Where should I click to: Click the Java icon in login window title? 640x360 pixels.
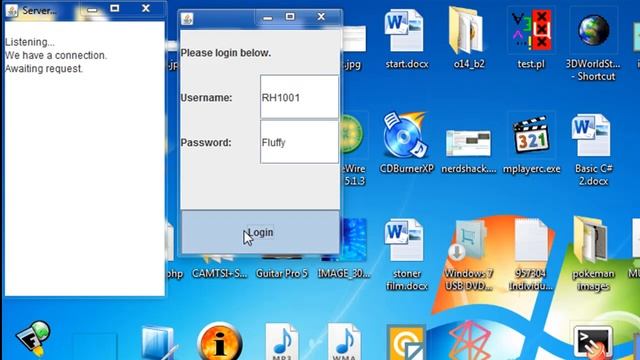pos(187,19)
